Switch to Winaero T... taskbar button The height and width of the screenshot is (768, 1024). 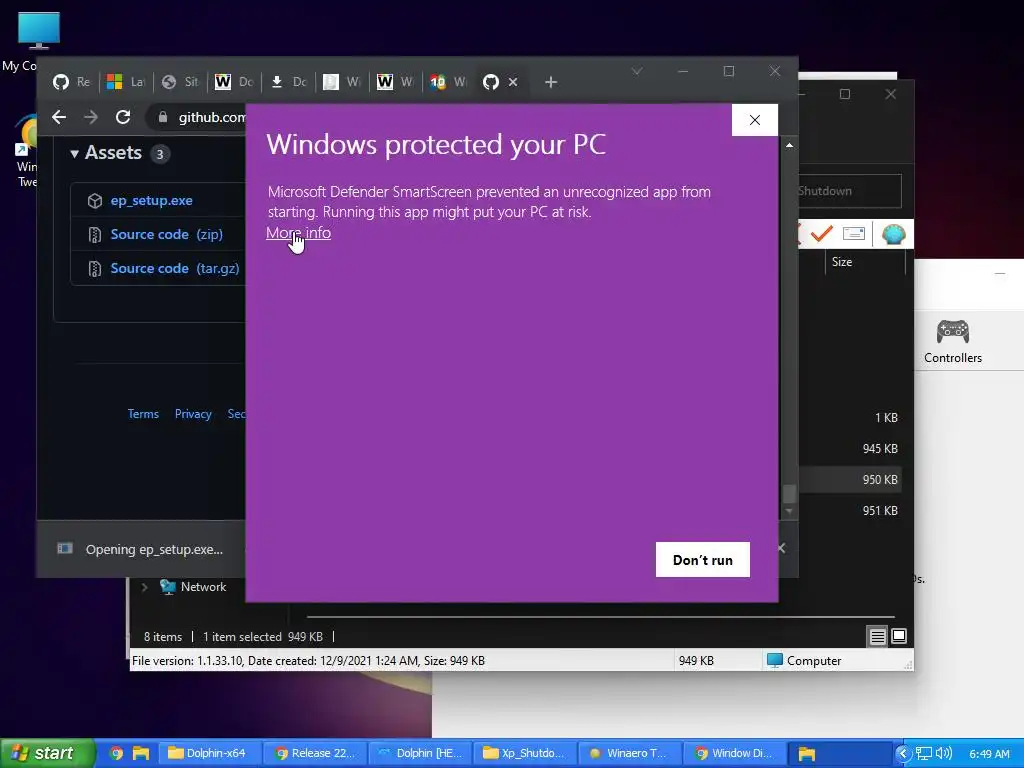coord(631,753)
